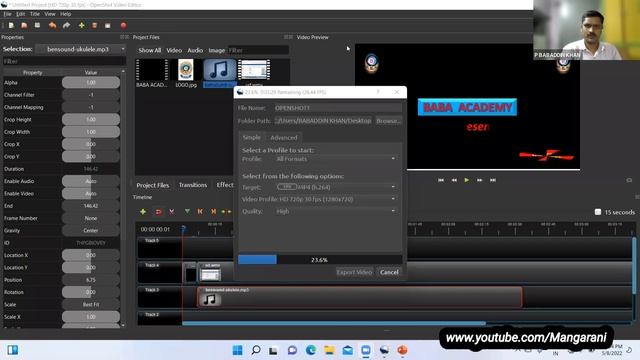Click the green plus Import Files icon
Viewport: 640px width, 360px height.
82,25
